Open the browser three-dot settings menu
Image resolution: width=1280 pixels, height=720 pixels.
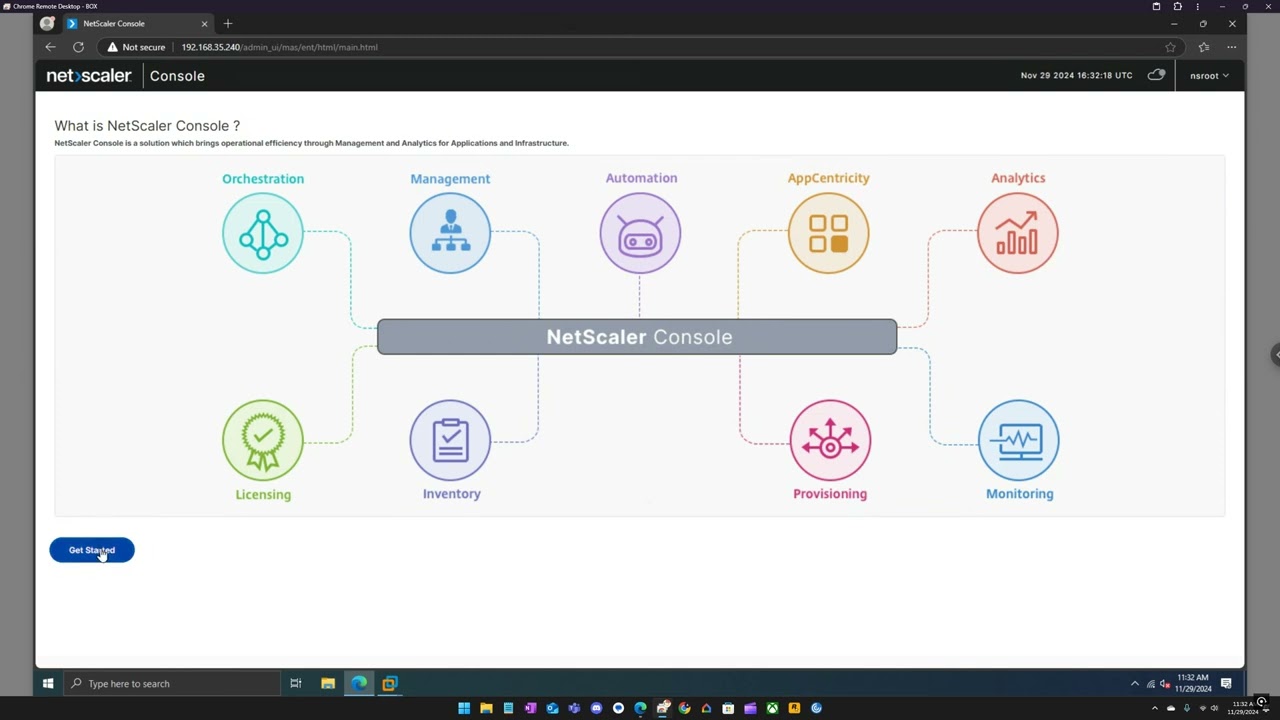point(1232,47)
